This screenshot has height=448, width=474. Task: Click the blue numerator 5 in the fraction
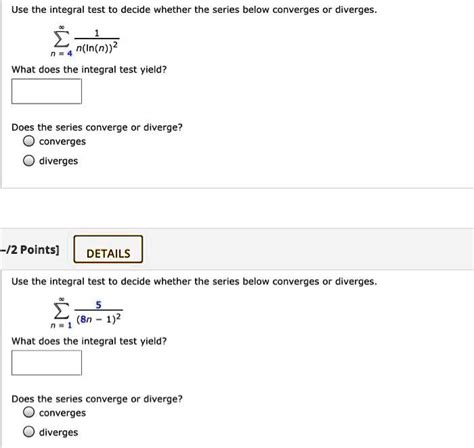pos(98,305)
